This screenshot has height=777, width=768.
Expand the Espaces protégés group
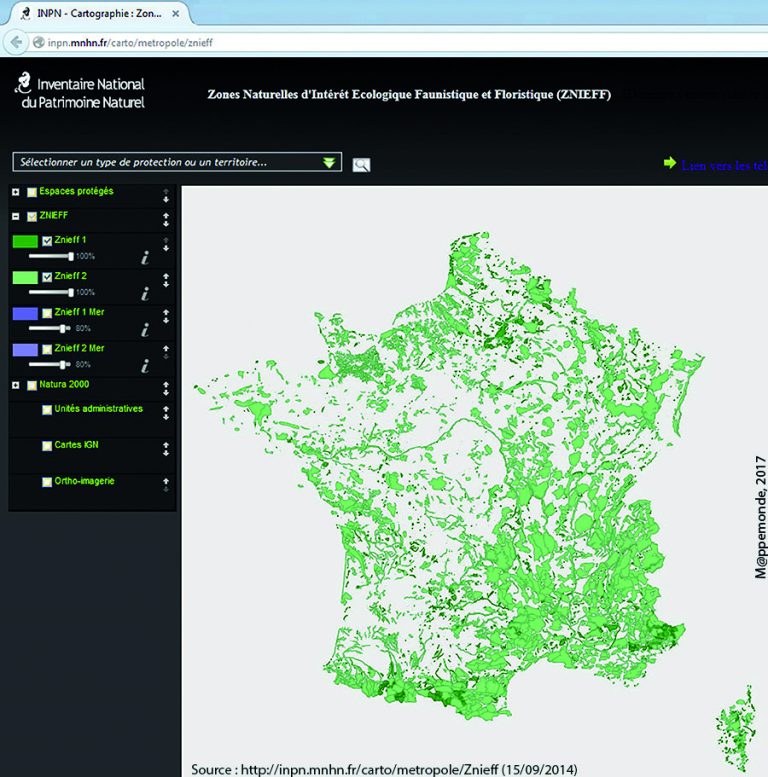pos(16,192)
